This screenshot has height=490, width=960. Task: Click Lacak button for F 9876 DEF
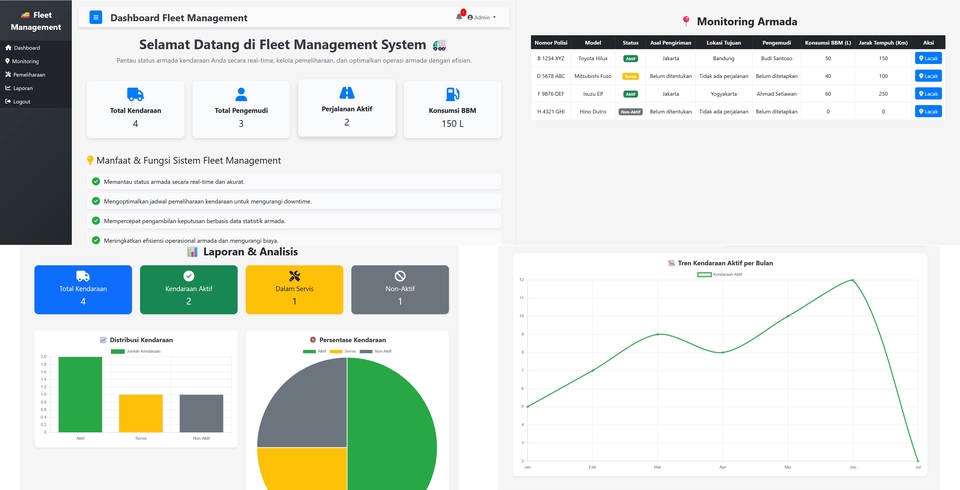(928, 94)
